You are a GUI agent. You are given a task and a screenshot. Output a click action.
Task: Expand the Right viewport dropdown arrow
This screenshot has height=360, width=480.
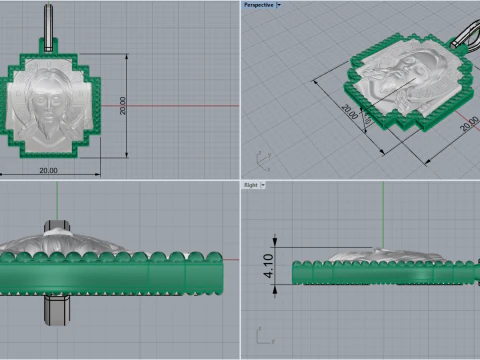(x=263, y=185)
